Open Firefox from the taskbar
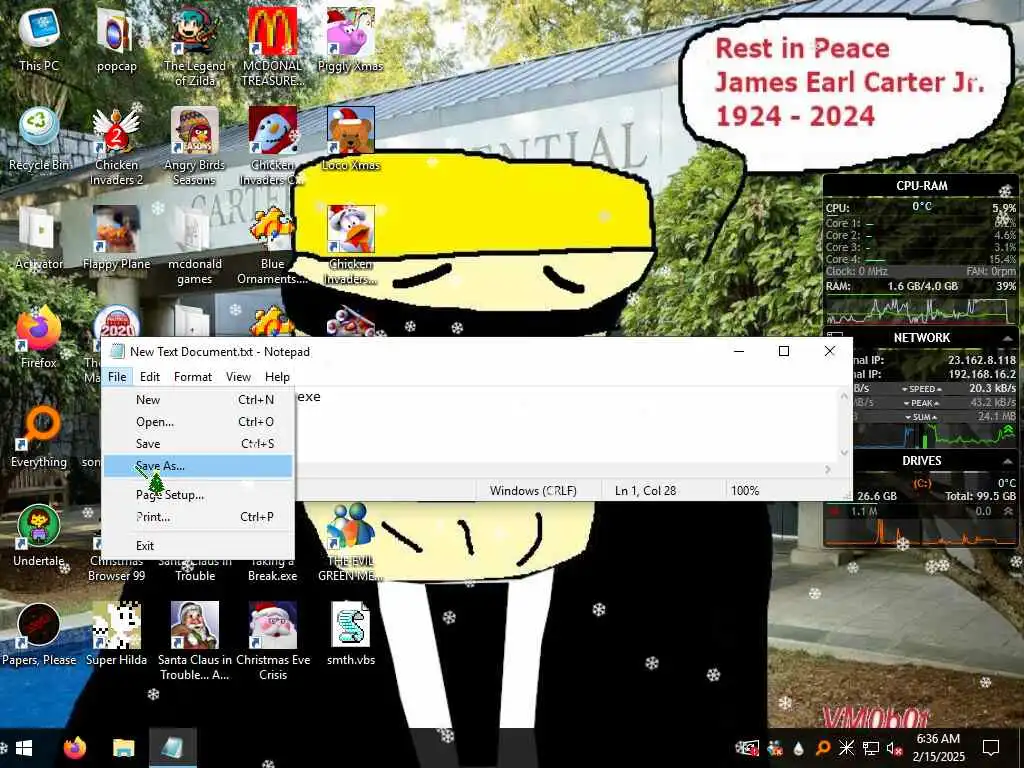The width and height of the screenshot is (1024, 768). tap(75, 748)
